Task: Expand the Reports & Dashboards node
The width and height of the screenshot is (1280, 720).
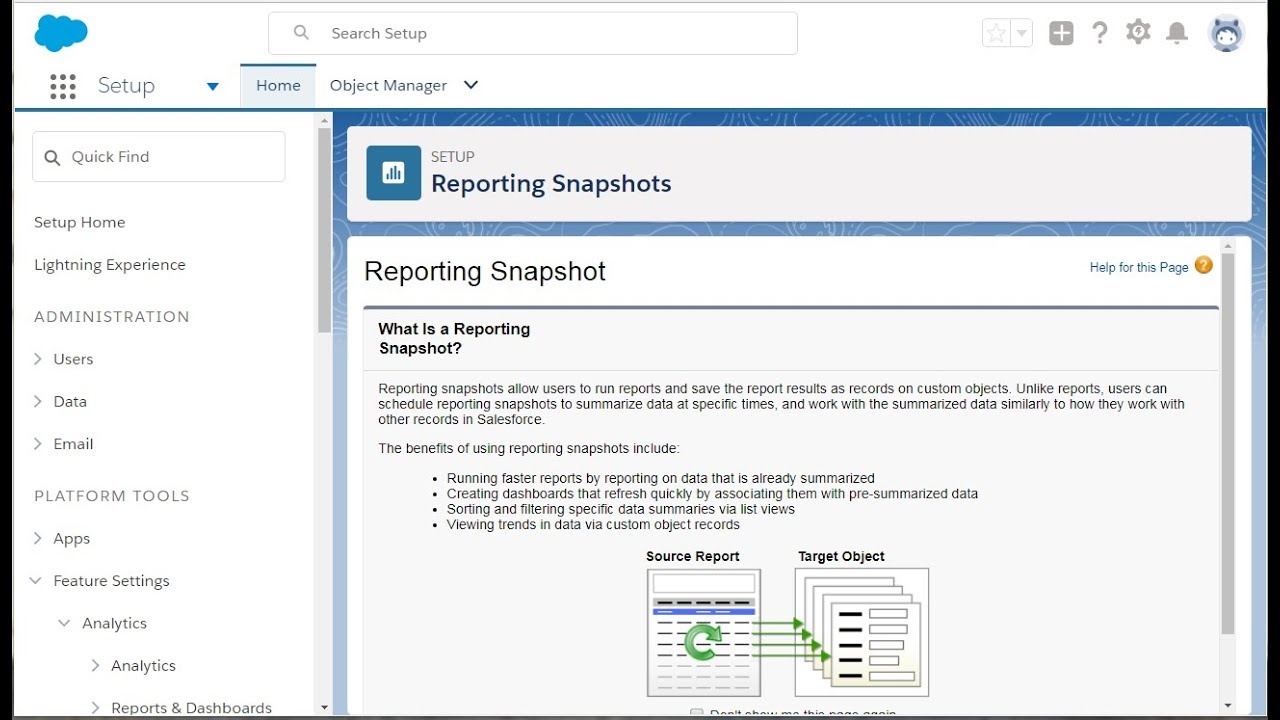Action: tap(95, 708)
